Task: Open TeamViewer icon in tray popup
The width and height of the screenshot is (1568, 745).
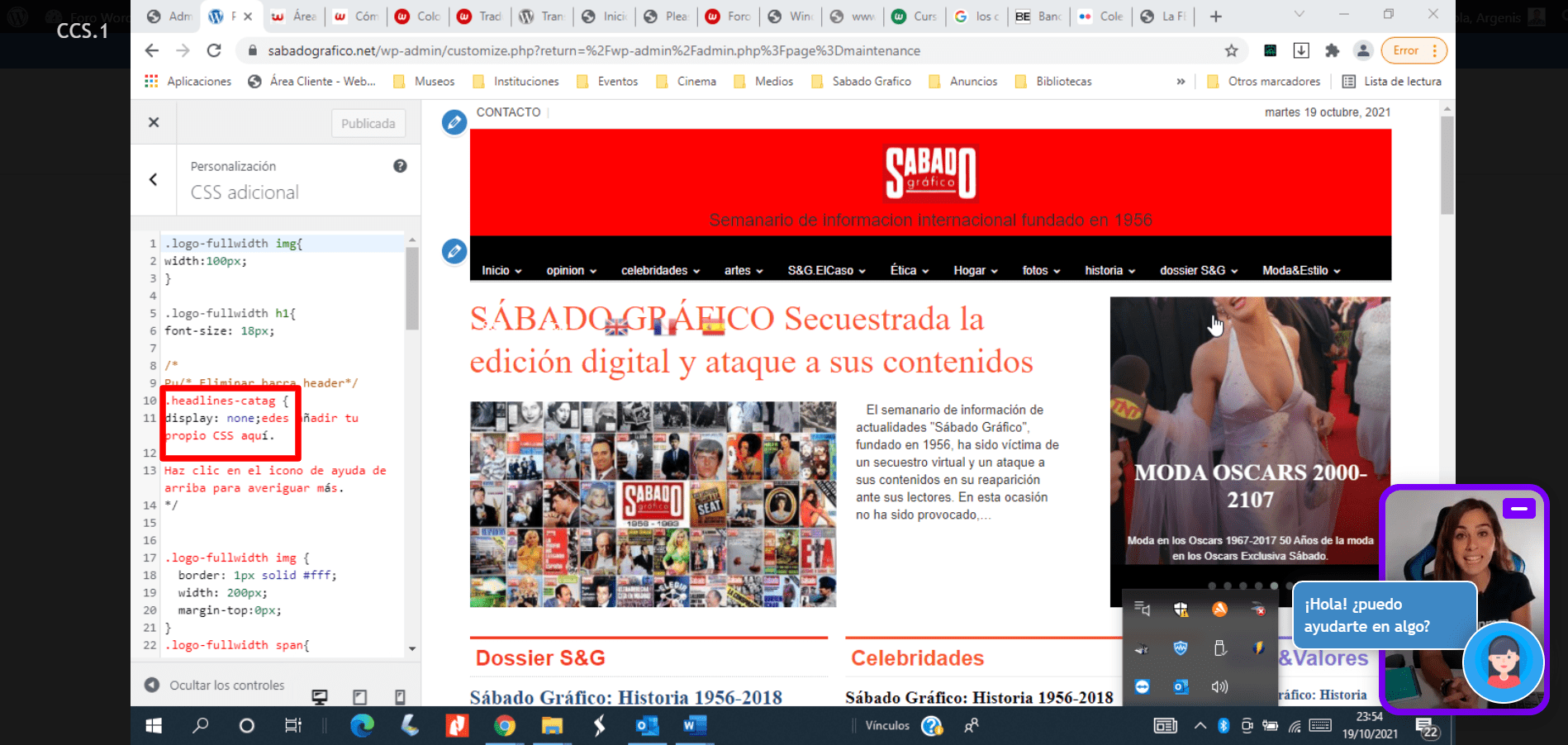Action: pos(1142,686)
